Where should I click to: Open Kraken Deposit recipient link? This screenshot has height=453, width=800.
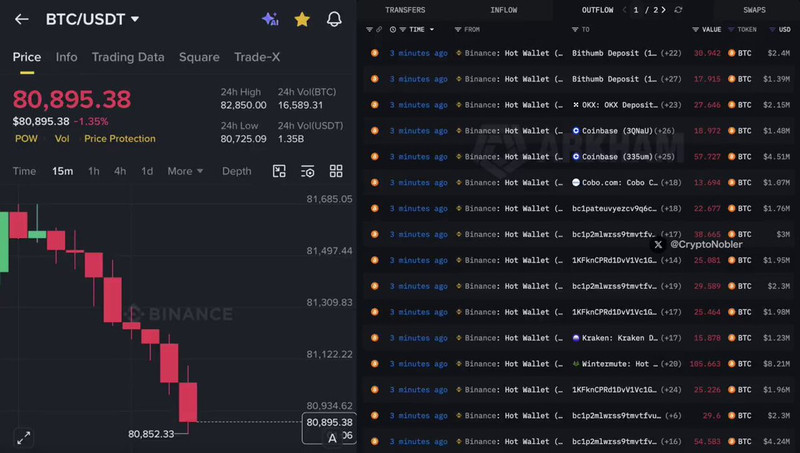point(615,338)
